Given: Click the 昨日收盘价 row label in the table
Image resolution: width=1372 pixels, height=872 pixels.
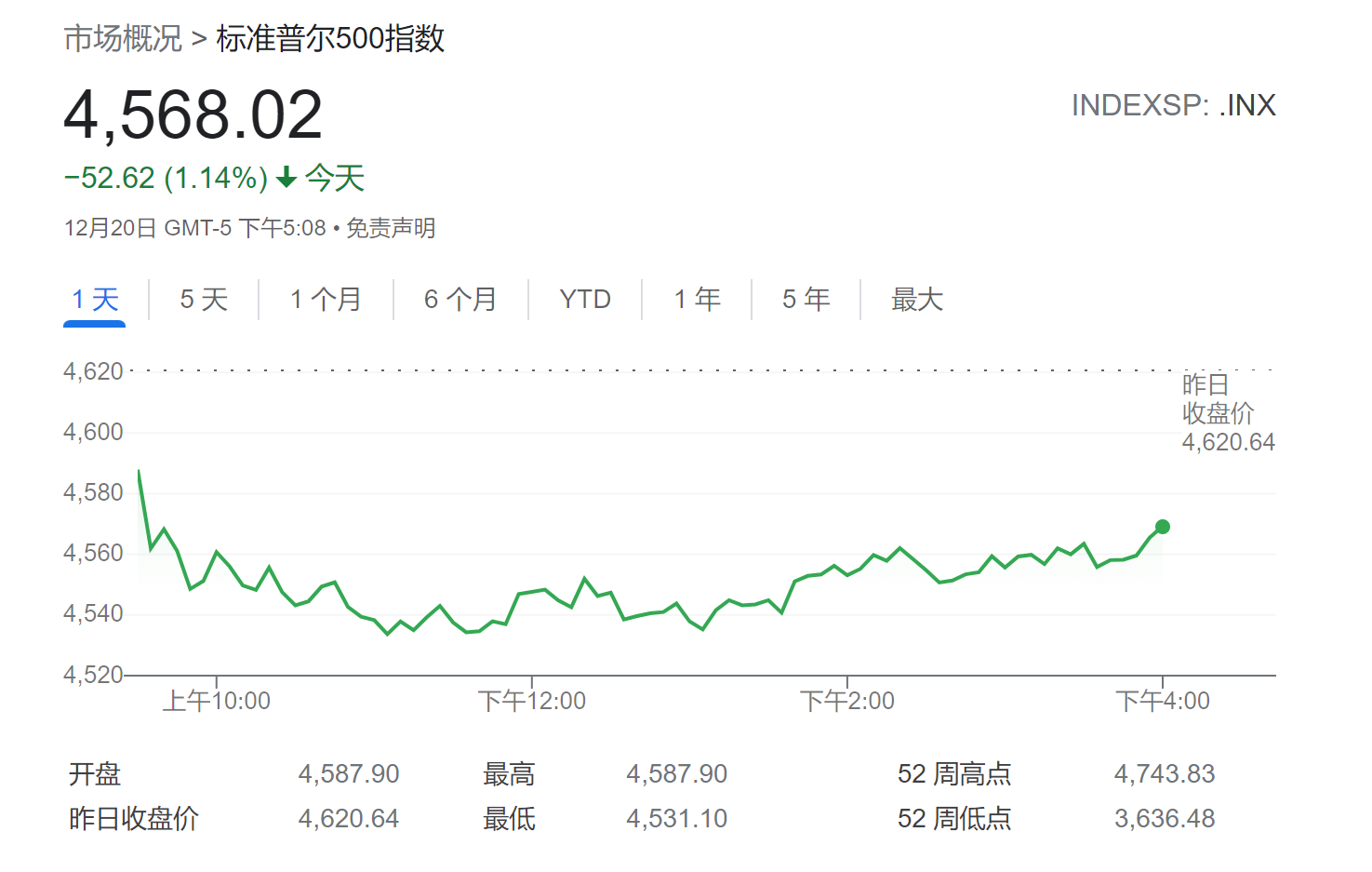Looking at the screenshot, I should (x=134, y=818).
